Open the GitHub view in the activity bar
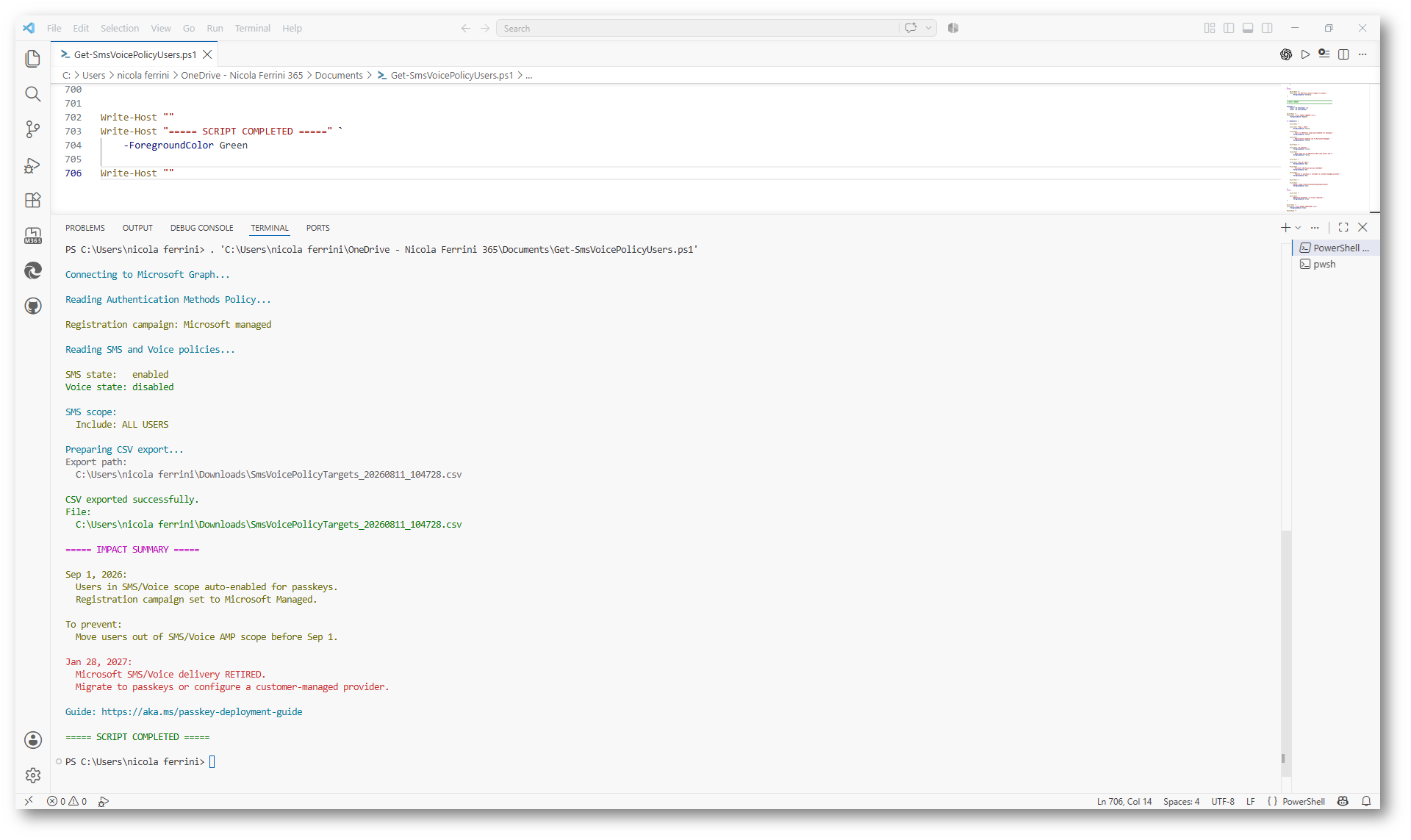 tap(33, 306)
